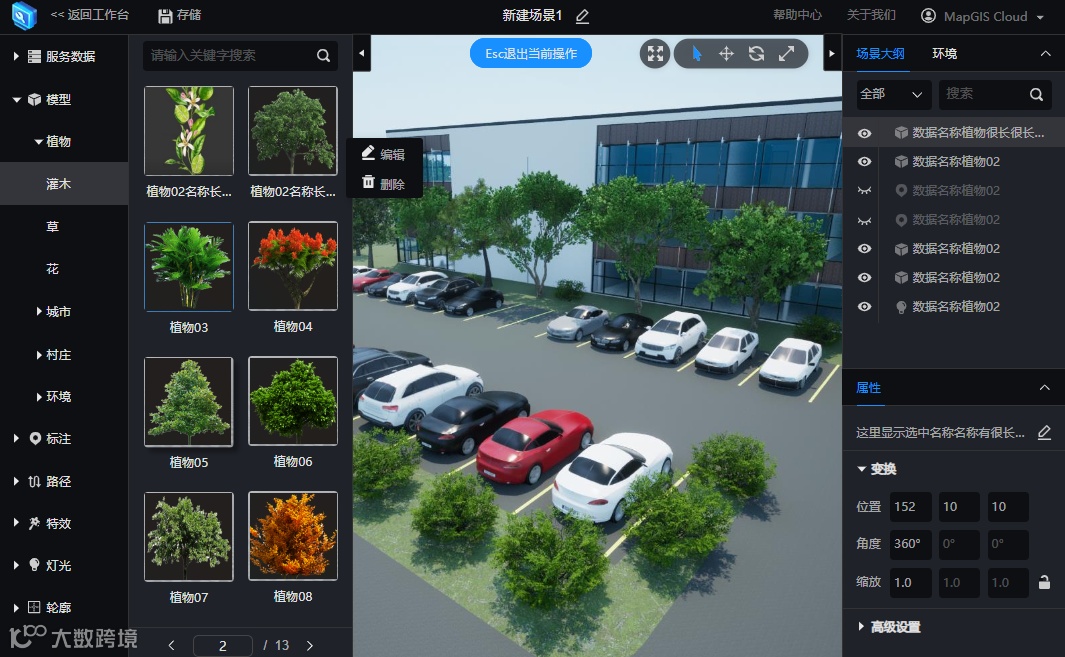Collapse left panel with arrow handle
Image resolution: width=1065 pixels, height=657 pixels.
click(x=361, y=53)
